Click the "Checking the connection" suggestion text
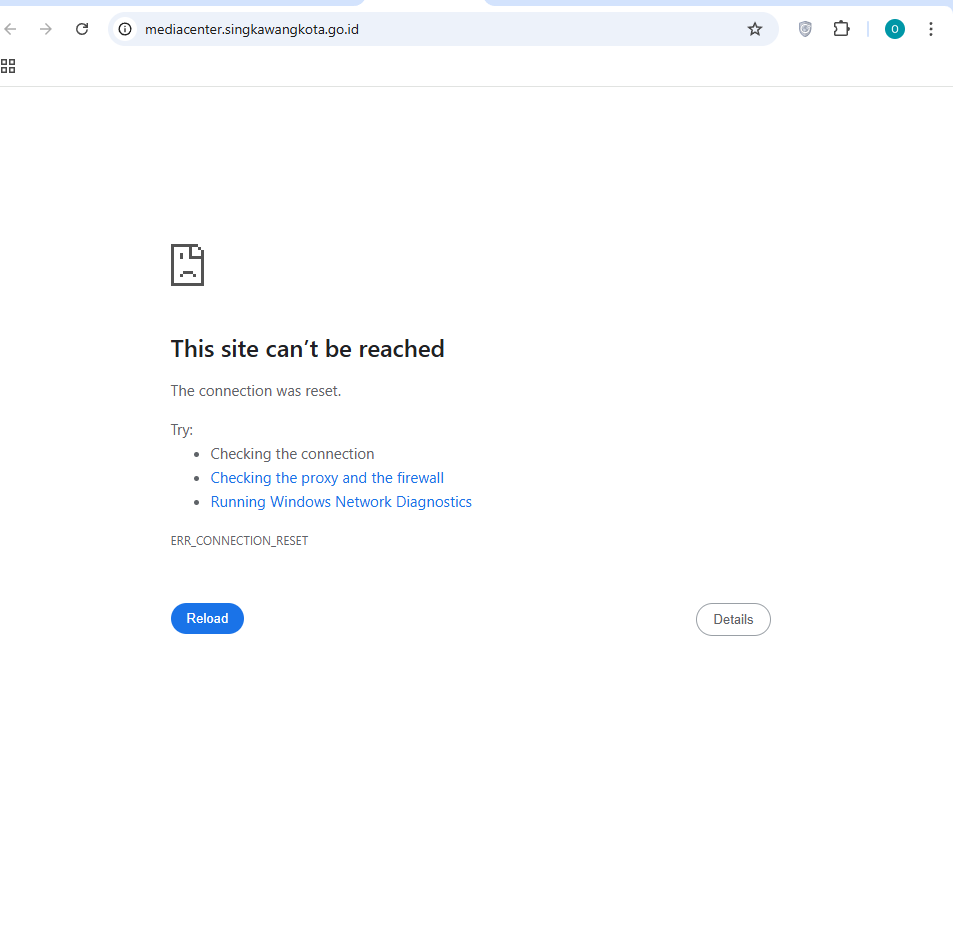This screenshot has width=953, height=934. point(292,454)
